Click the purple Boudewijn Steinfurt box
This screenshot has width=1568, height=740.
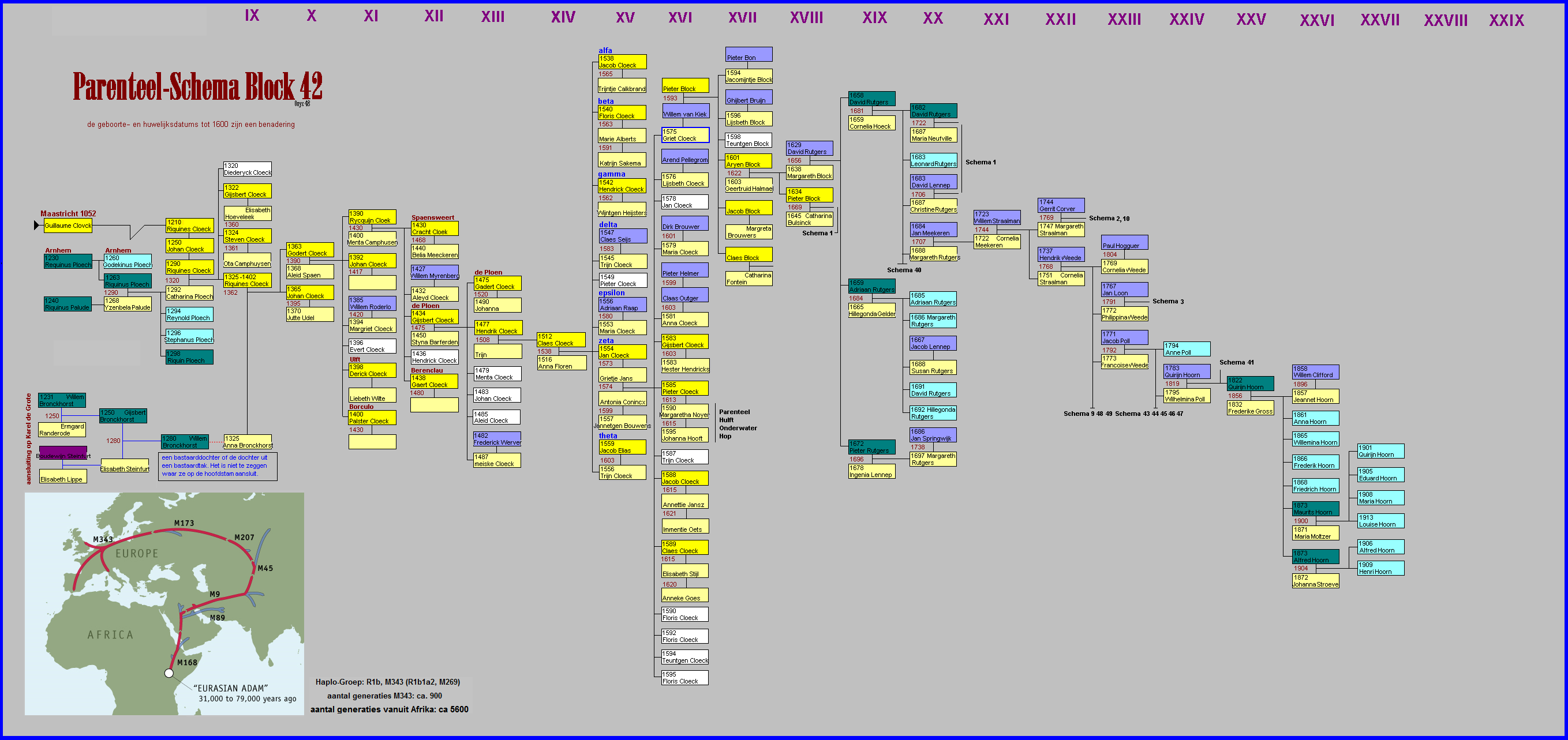pos(63,453)
